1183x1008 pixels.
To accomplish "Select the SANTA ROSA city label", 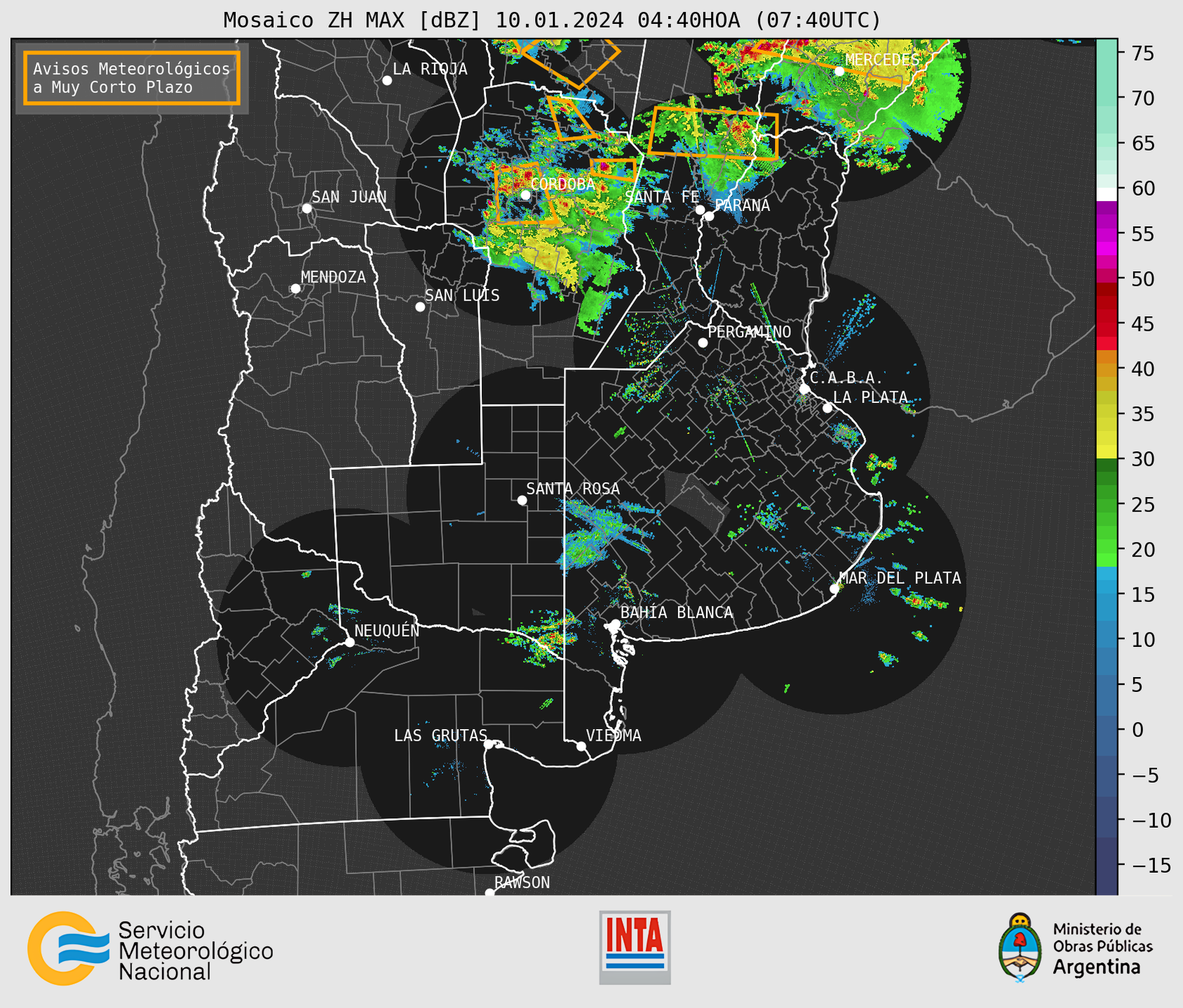I will point(573,489).
